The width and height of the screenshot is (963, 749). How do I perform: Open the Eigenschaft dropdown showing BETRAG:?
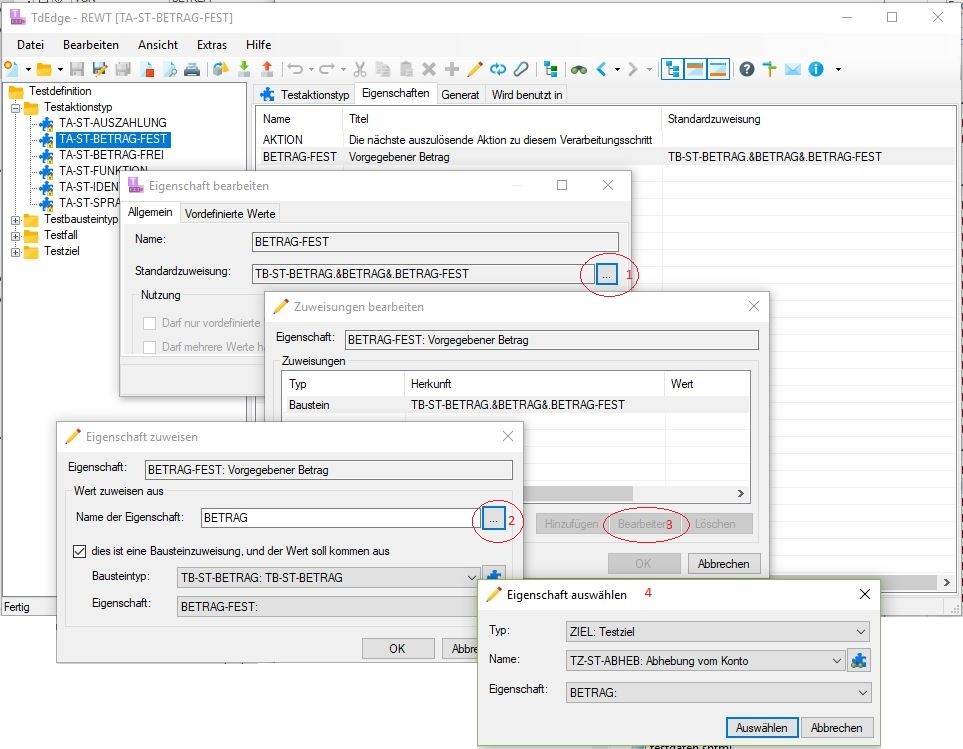click(x=718, y=692)
